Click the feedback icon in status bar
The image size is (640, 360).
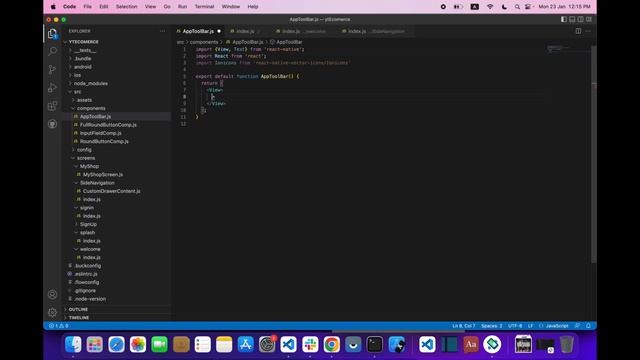[577, 326]
